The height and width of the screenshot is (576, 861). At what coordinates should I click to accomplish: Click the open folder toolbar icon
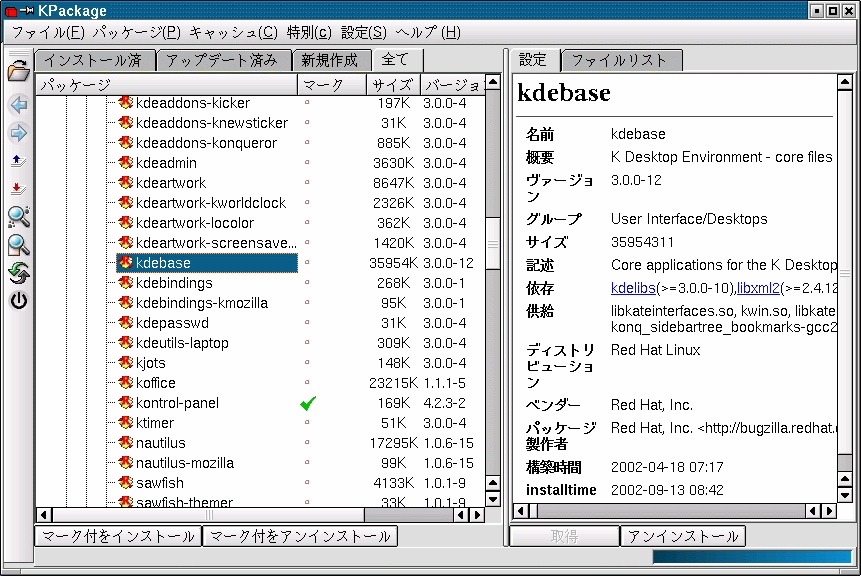point(18,71)
